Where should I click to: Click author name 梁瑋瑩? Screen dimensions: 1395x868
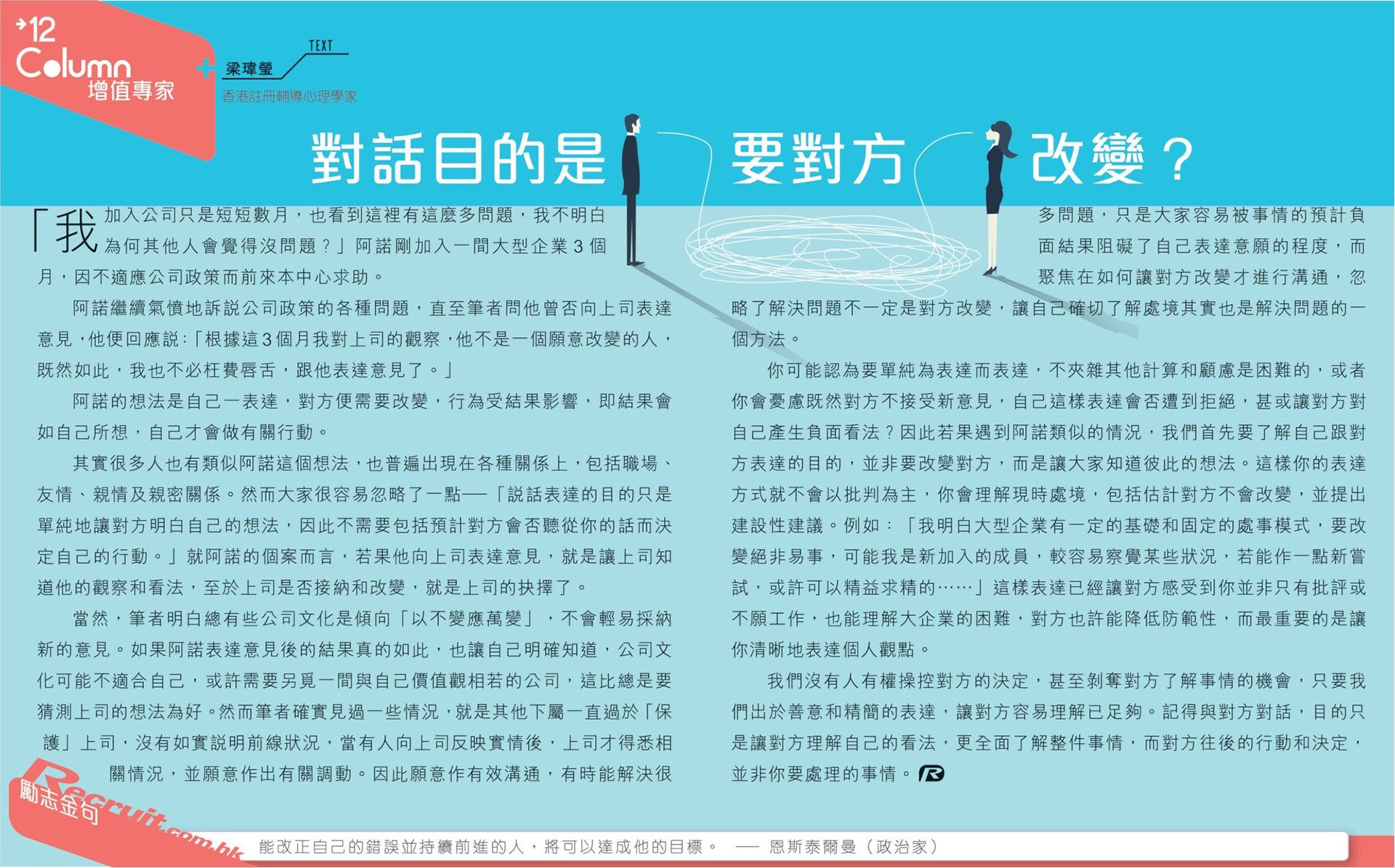tap(249, 69)
